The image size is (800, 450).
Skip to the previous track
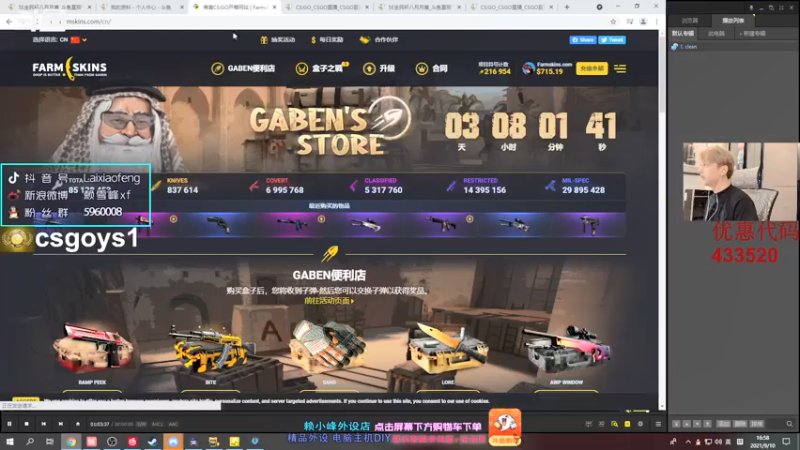pos(43,424)
